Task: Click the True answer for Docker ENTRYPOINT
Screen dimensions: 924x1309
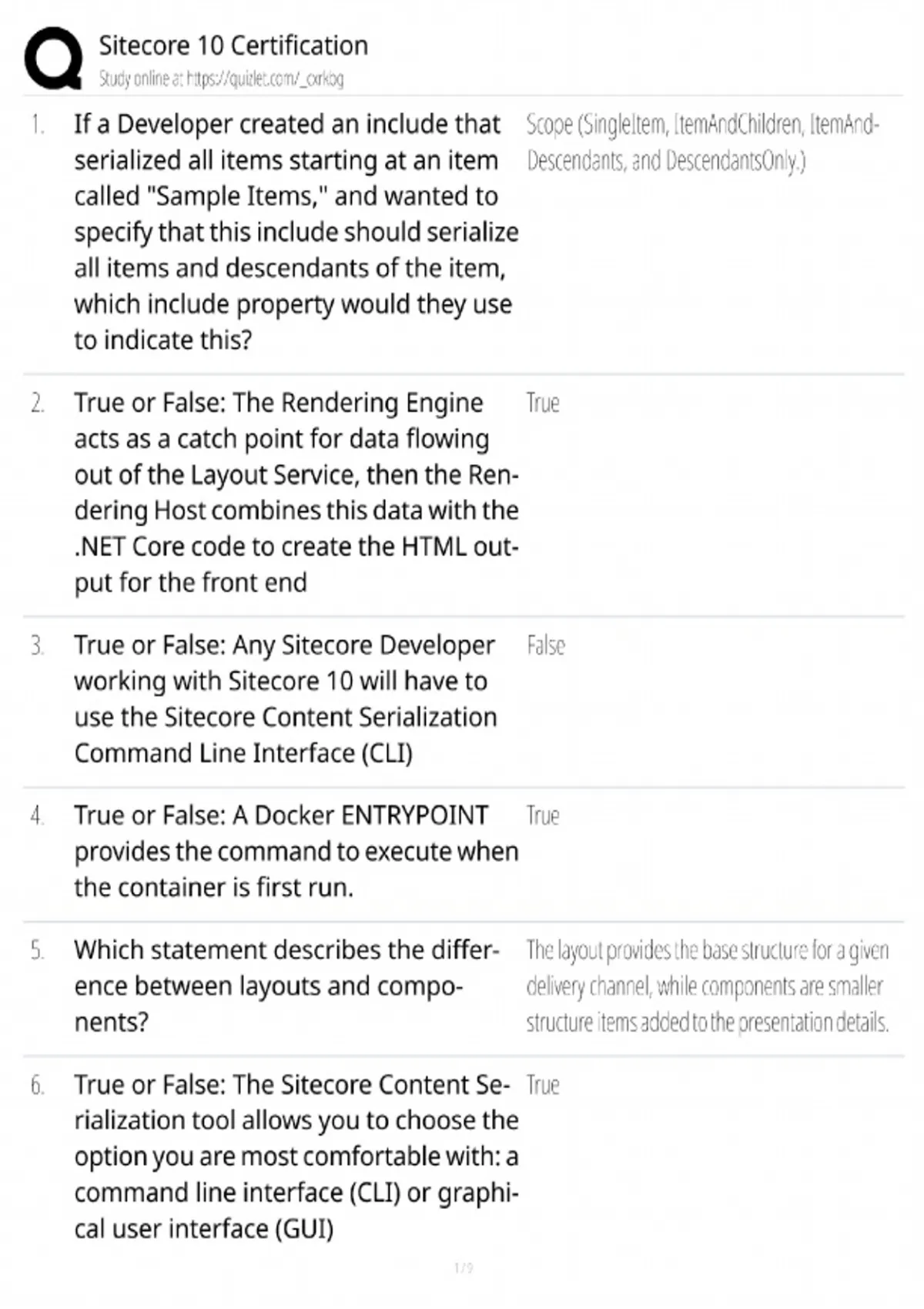Action: pos(543,816)
